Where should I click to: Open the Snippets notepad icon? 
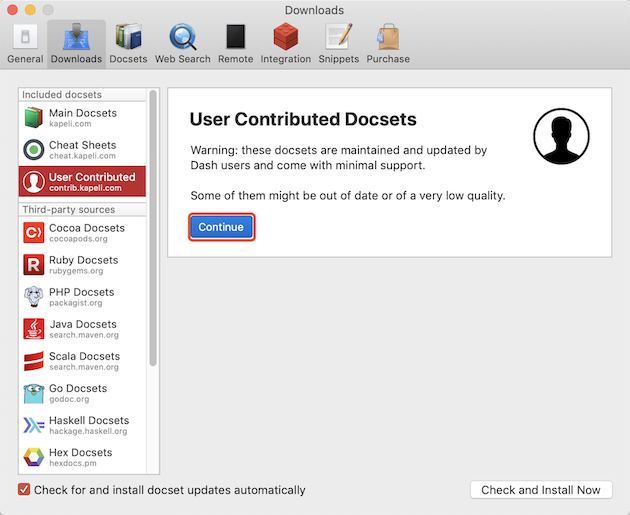339,37
